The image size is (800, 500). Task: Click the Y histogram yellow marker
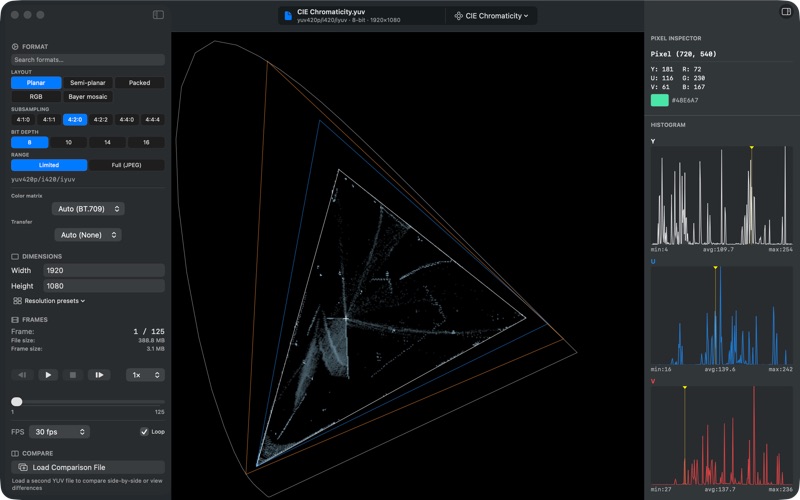752,148
